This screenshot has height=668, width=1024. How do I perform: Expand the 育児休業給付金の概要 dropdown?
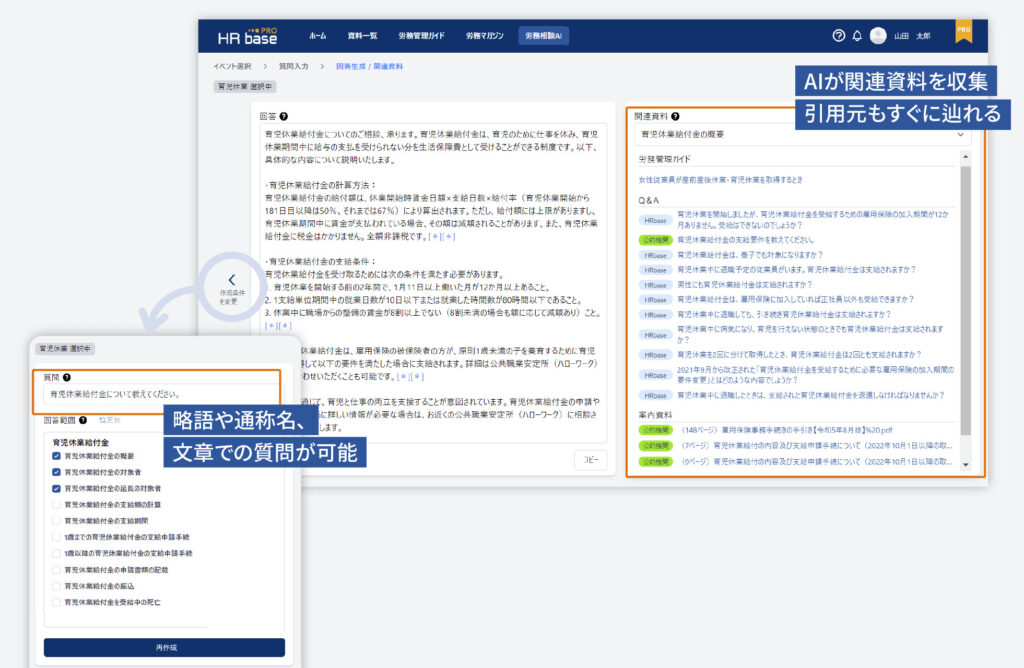803,134
